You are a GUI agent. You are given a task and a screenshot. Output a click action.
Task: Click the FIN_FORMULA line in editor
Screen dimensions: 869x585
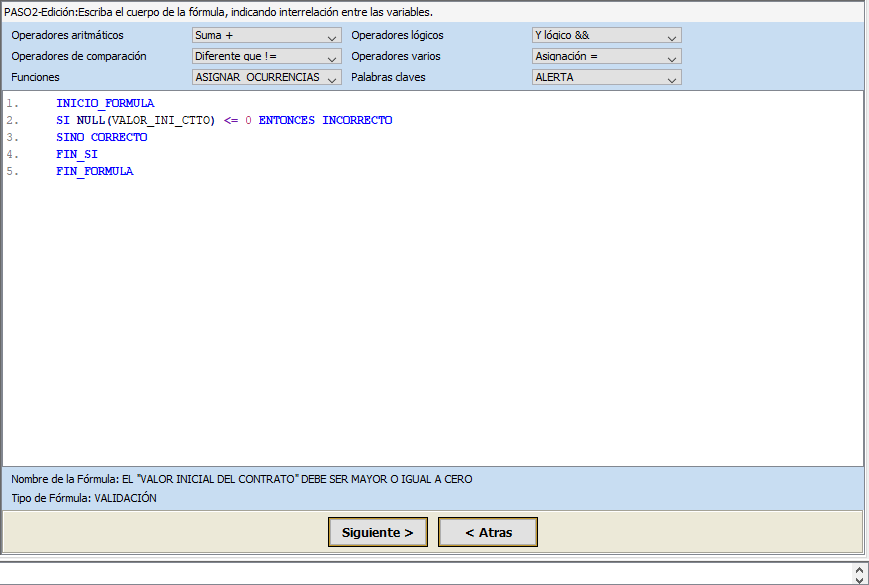(94, 171)
